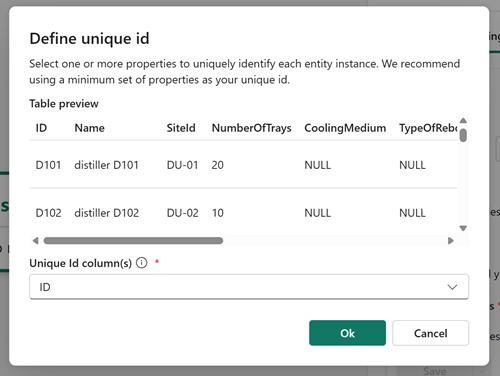Image resolution: width=500 pixels, height=376 pixels.
Task: Click the 10 NumberOfTrays cell
Action: pos(218,213)
